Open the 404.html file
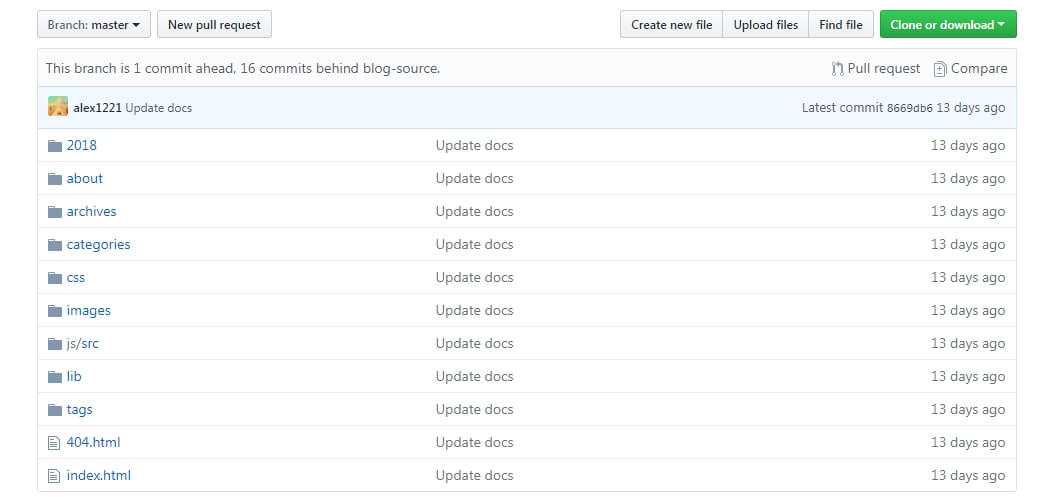1049x497 pixels. coord(94,442)
